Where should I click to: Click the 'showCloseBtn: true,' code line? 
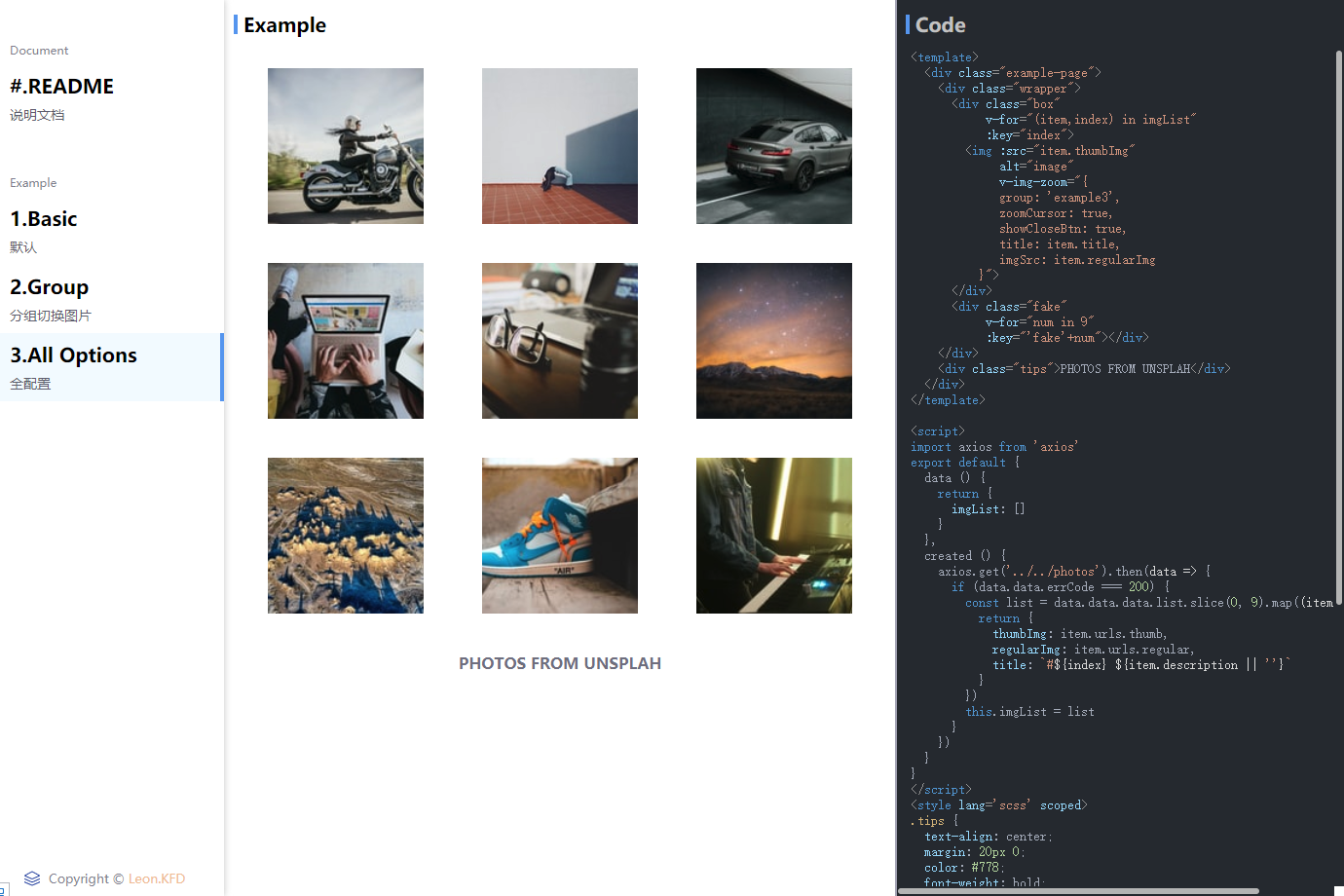[x=1063, y=229]
